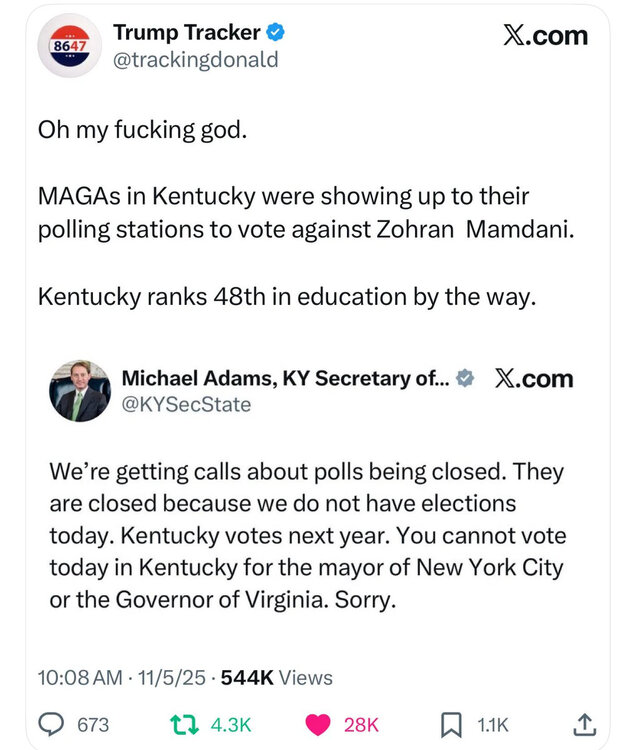
Task: Like the post with heart icon
Action: [x=318, y=724]
